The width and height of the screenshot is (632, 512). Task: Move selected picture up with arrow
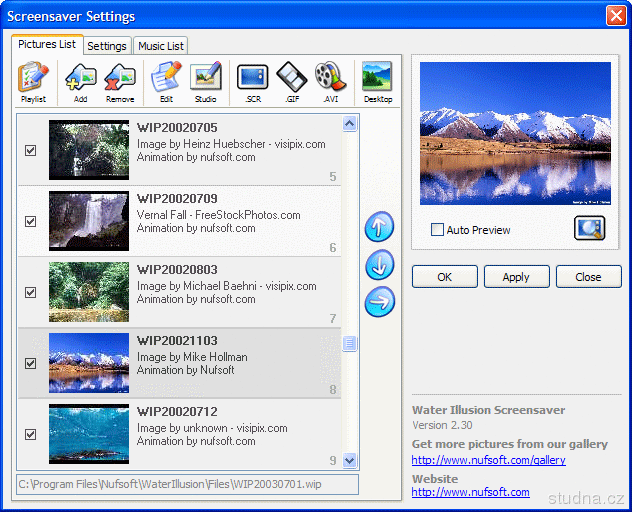coord(380,227)
